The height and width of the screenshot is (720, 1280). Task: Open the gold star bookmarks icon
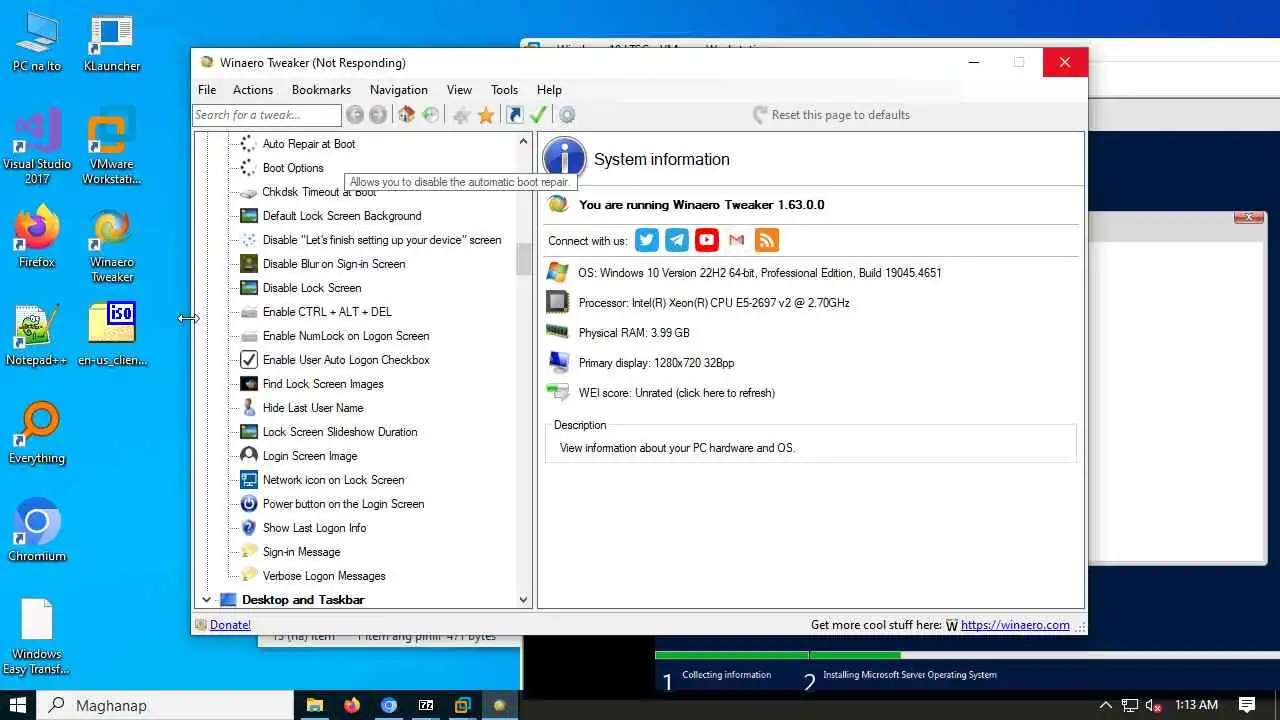click(486, 115)
